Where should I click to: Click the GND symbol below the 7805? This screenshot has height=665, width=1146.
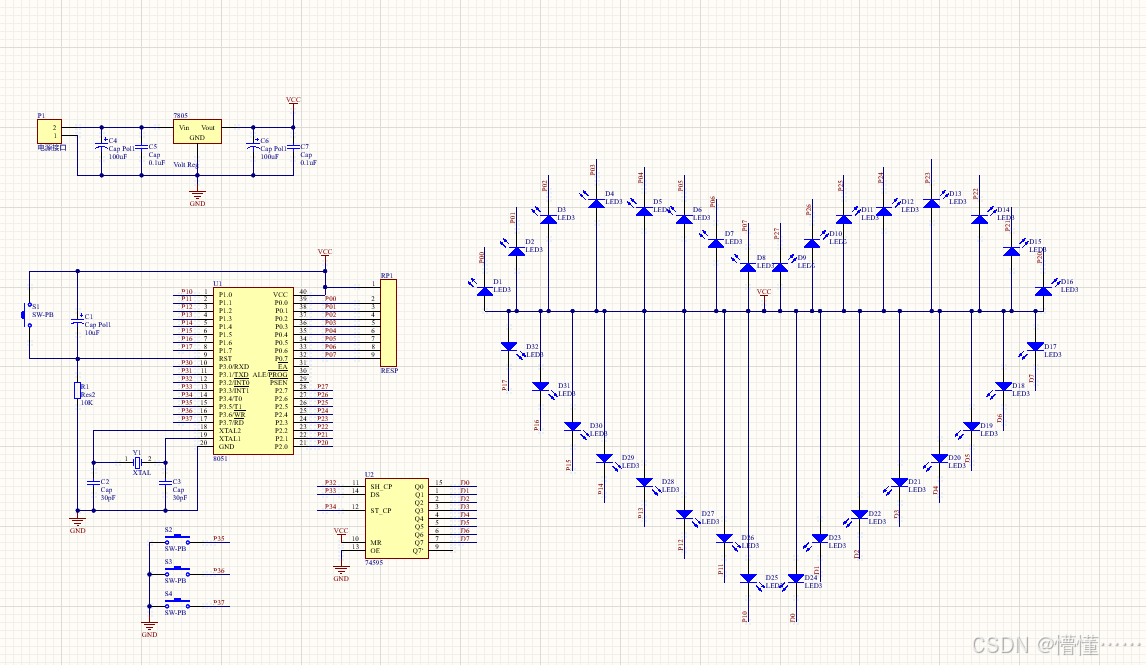tap(197, 196)
